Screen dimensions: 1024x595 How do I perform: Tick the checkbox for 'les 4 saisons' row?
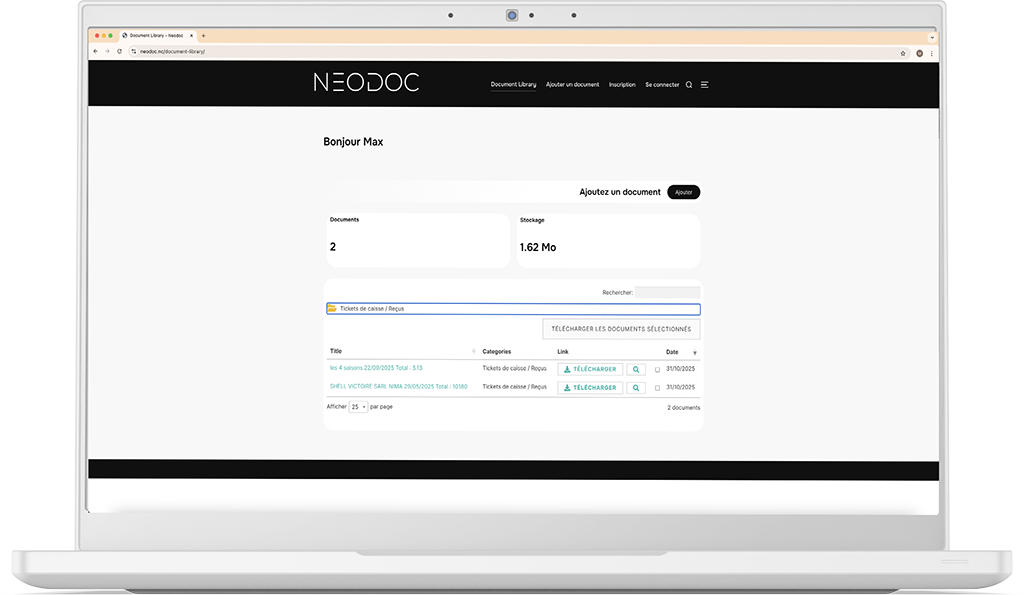tap(657, 370)
